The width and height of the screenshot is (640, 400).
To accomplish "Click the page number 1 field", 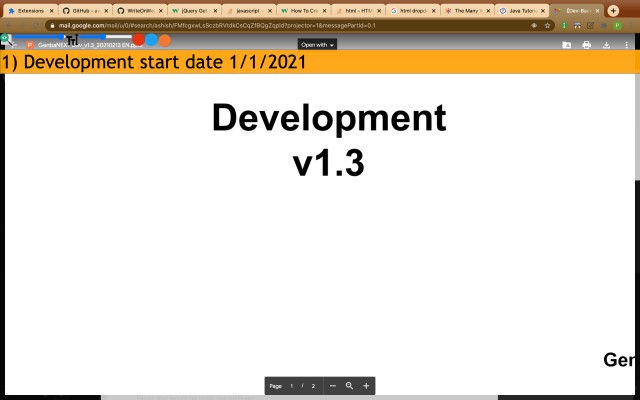I will click(x=291, y=386).
